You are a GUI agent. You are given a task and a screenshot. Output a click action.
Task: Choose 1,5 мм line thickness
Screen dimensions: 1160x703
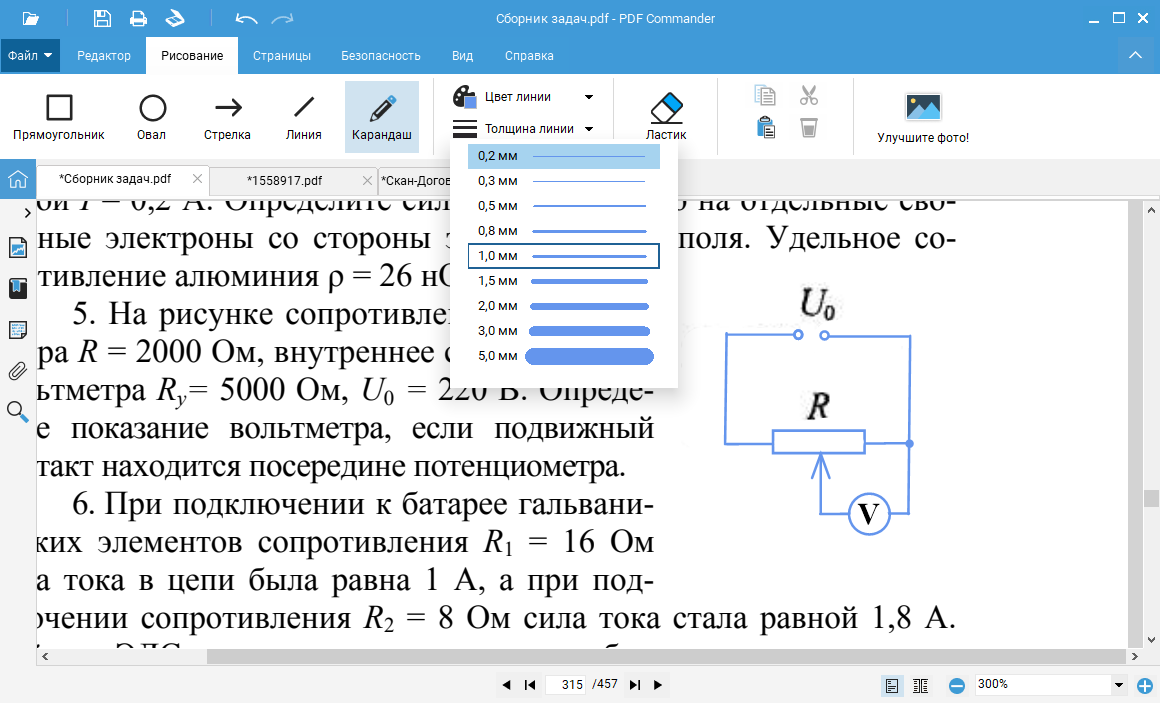pyautogui.click(x=564, y=281)
